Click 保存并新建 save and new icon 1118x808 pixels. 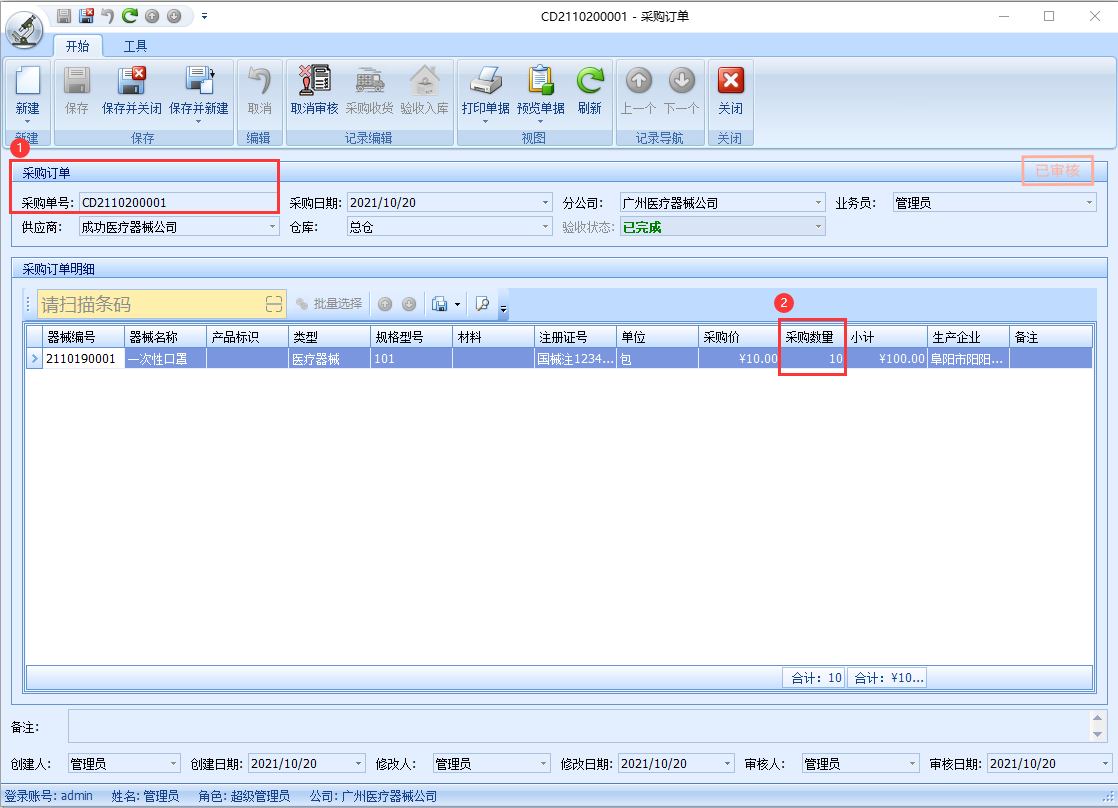click(199, 81)
